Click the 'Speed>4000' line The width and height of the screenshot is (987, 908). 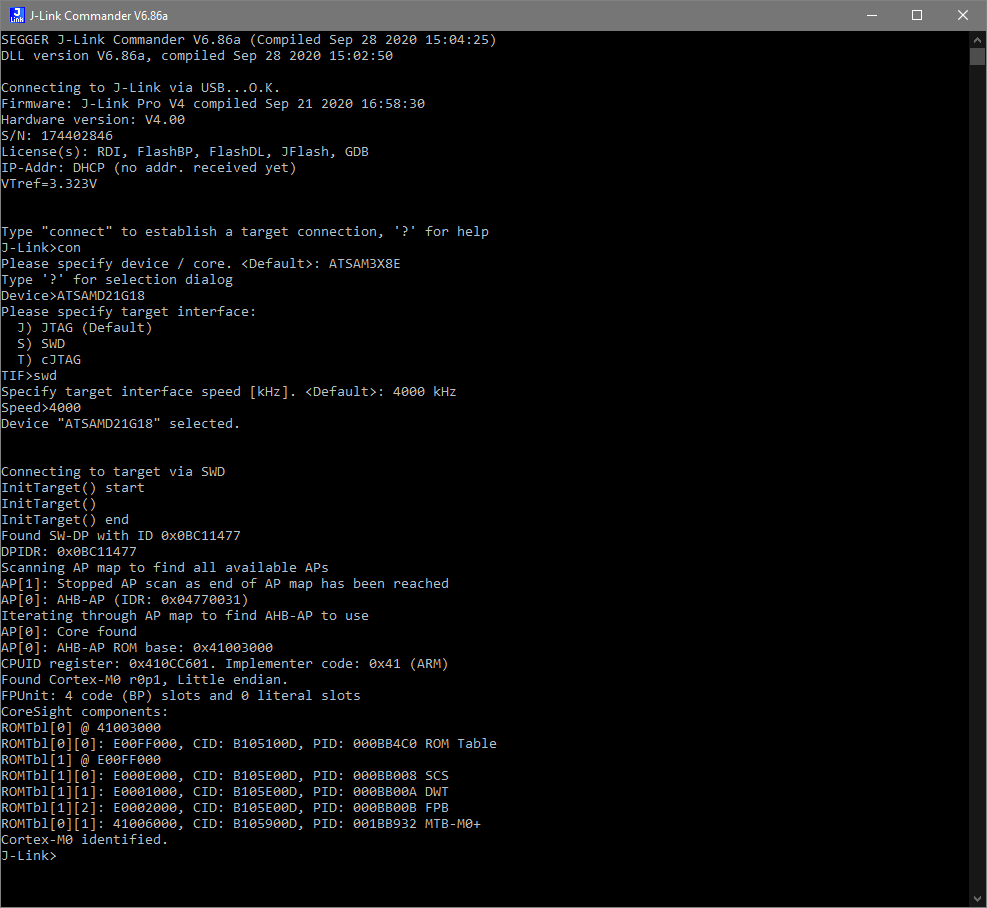coord(41,408)
